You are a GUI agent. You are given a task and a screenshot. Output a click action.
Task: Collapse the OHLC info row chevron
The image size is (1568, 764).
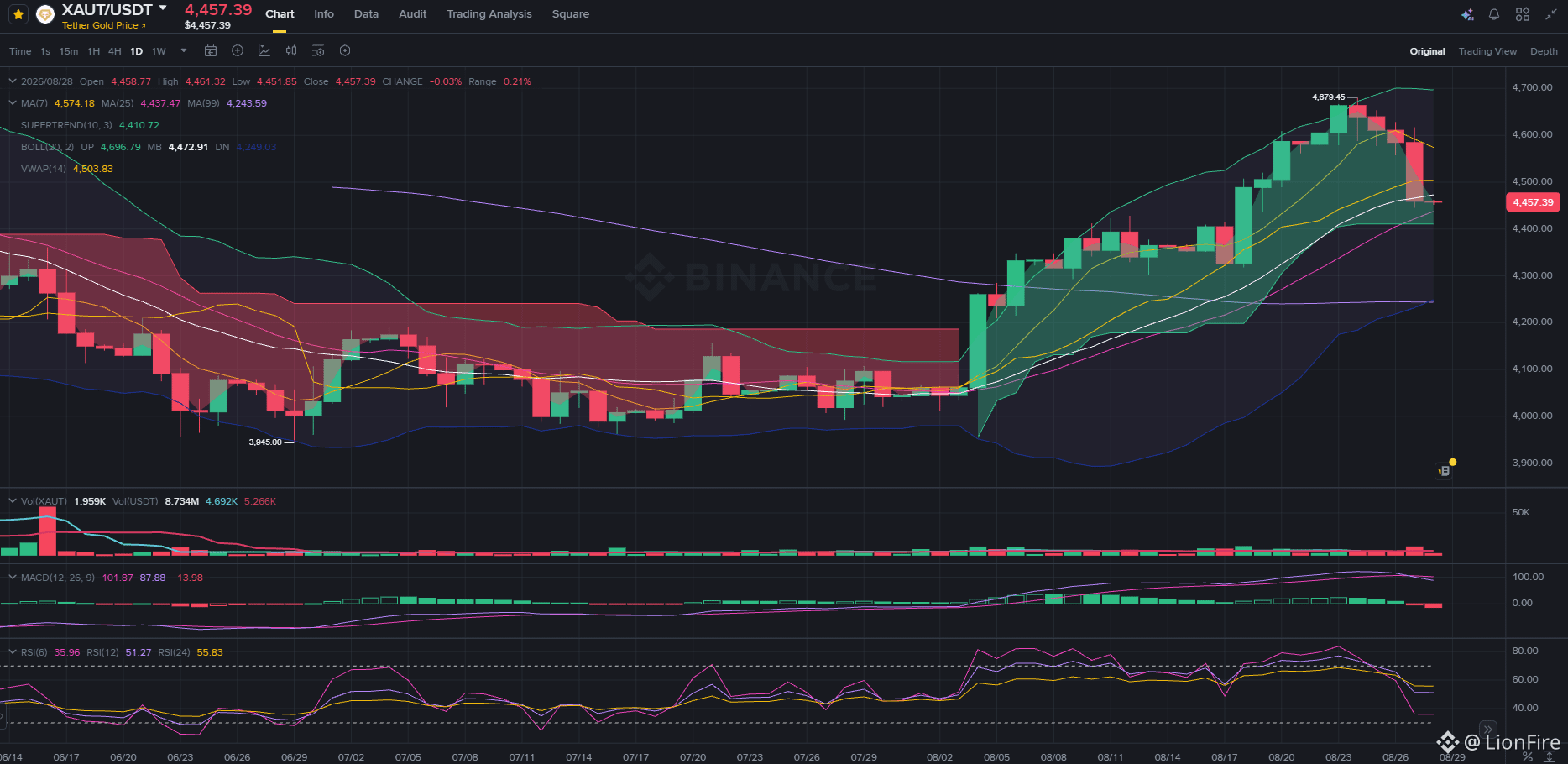(13, 81)
